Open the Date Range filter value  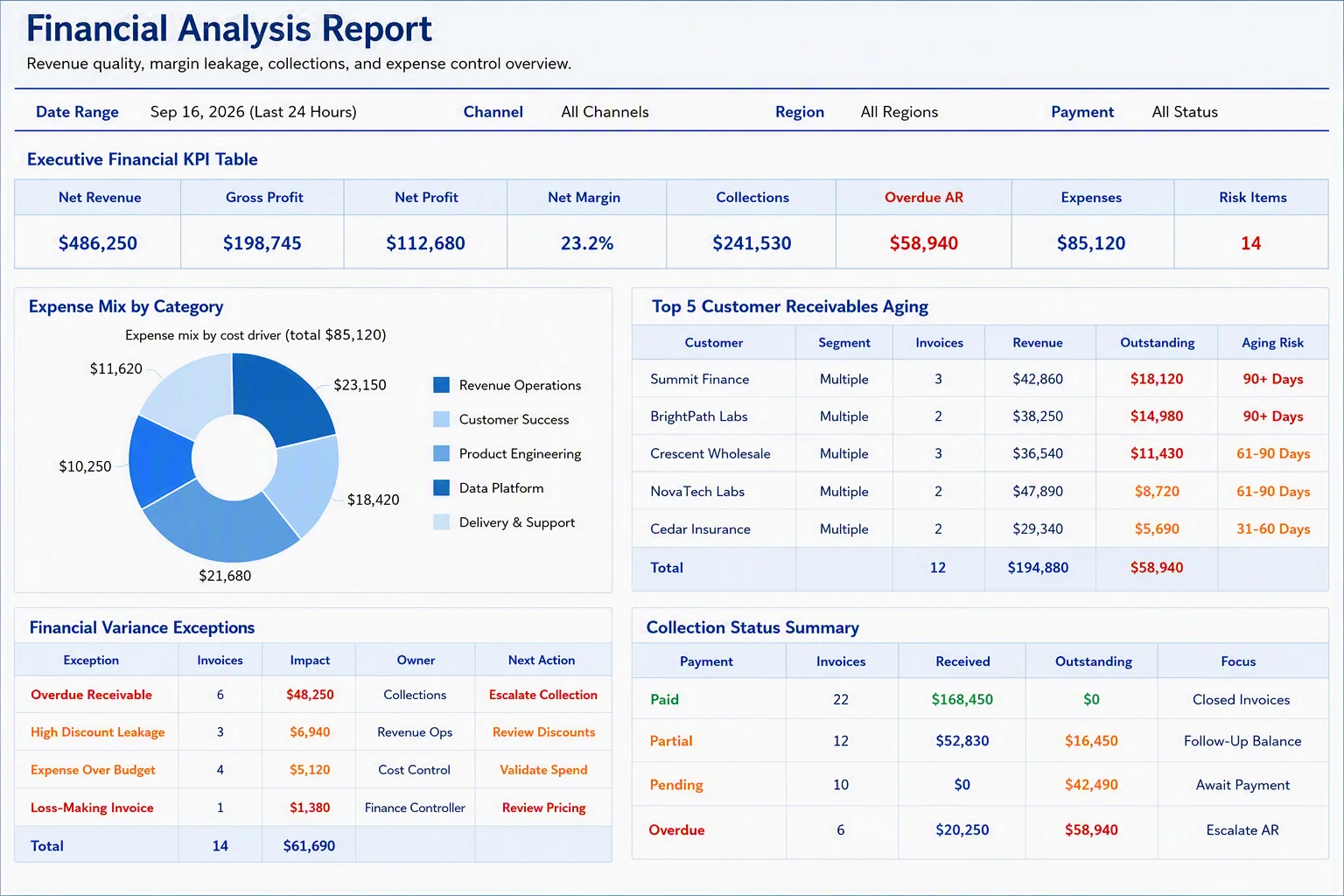[x=253, y=112]
